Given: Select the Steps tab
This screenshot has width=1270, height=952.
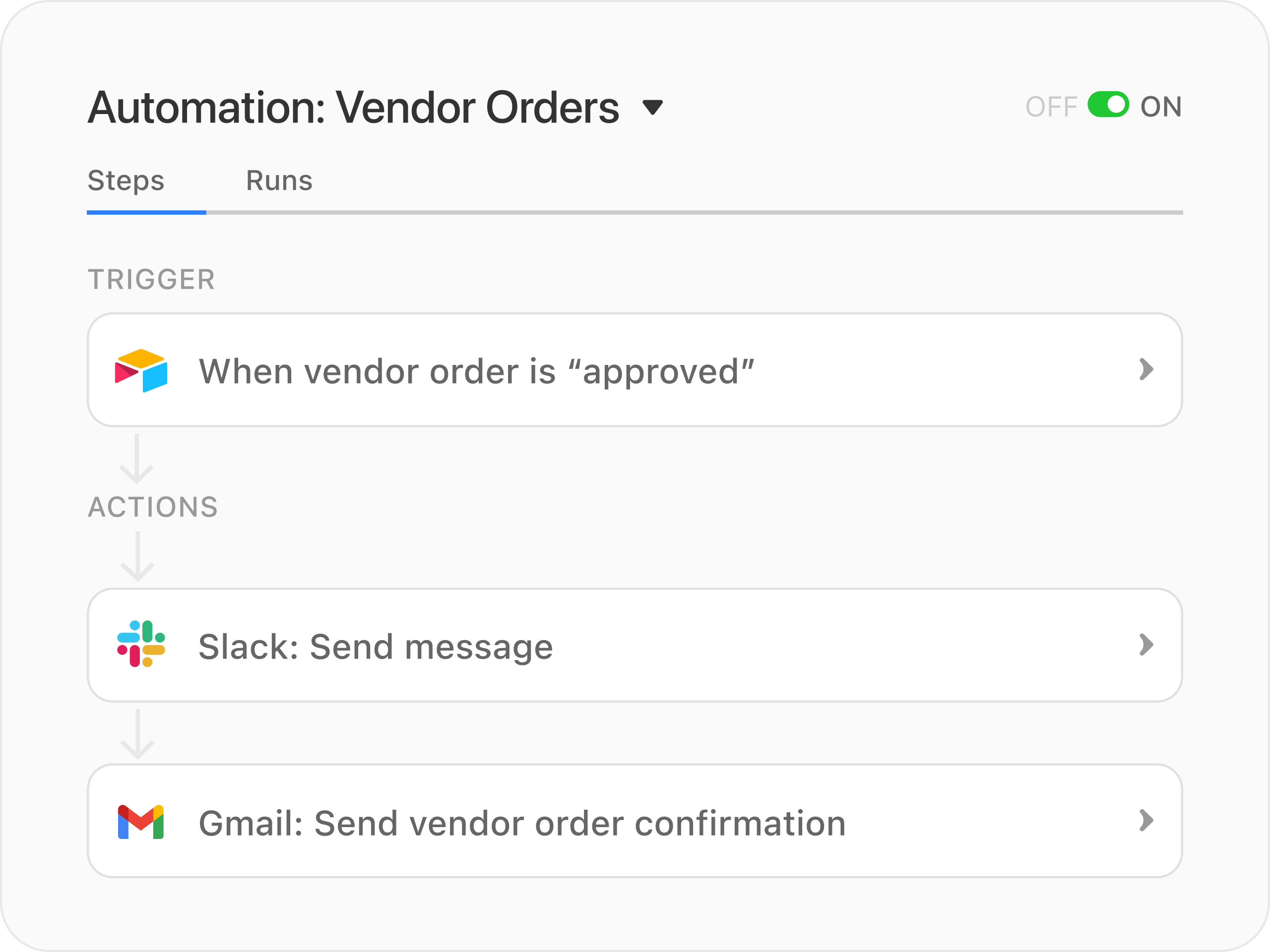Looking at the screenshot, I should click(x=126, y=181).
